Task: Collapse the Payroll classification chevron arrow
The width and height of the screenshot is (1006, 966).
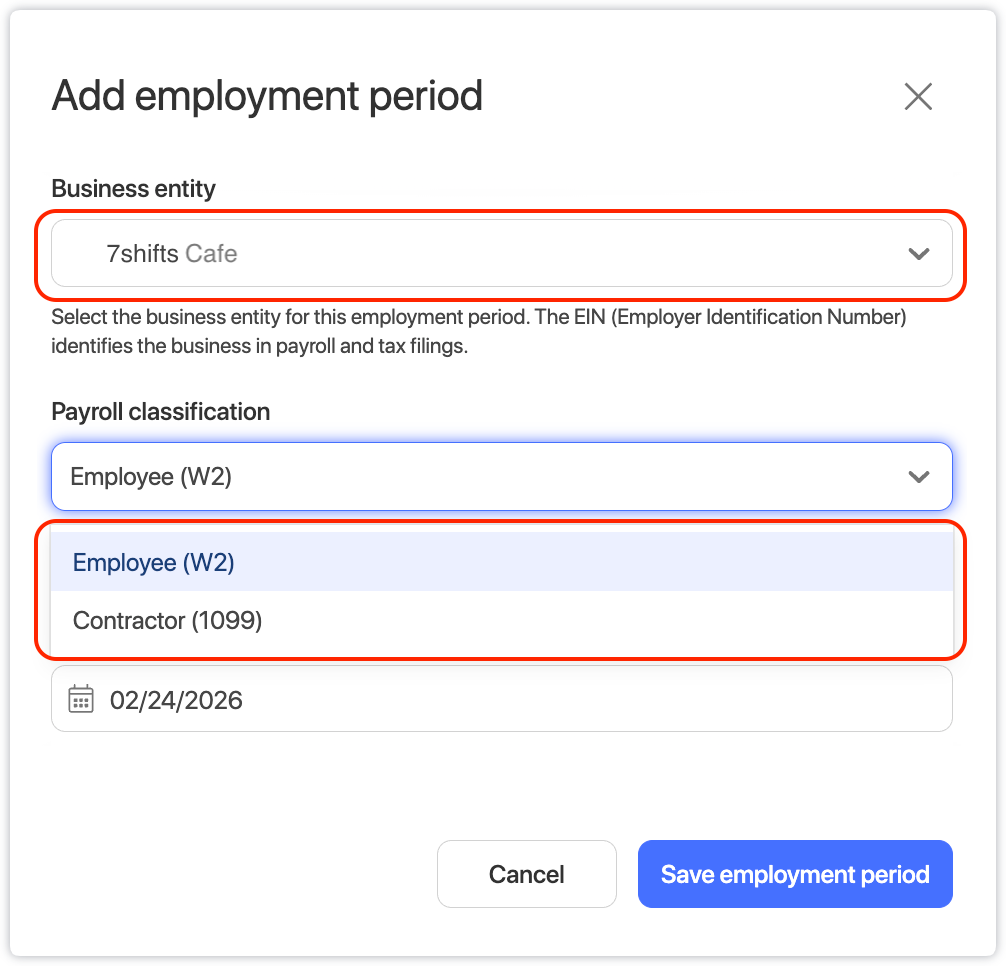Action: click(918, 477)
